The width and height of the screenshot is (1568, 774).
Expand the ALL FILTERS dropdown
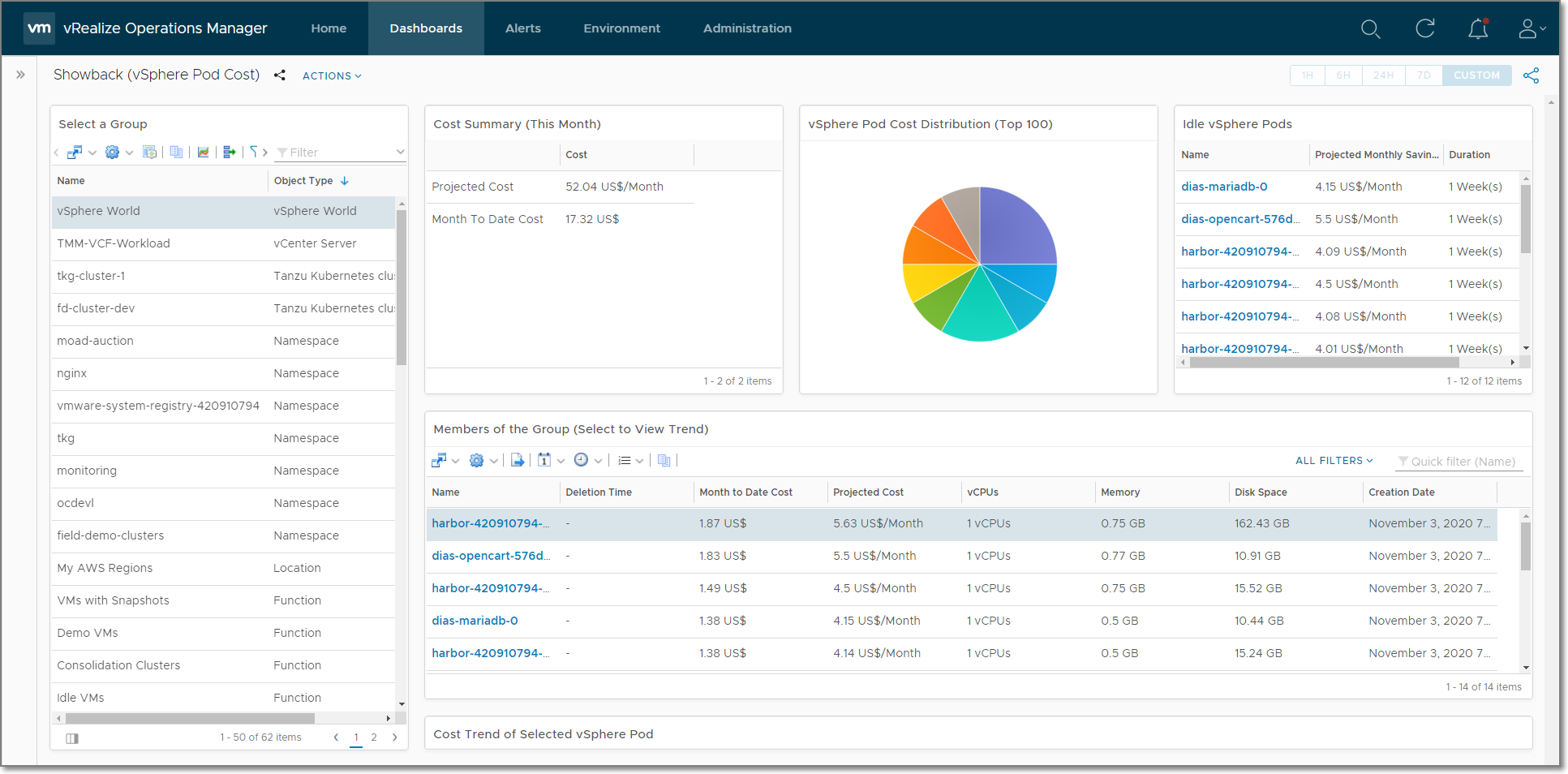click(1334, 460)
